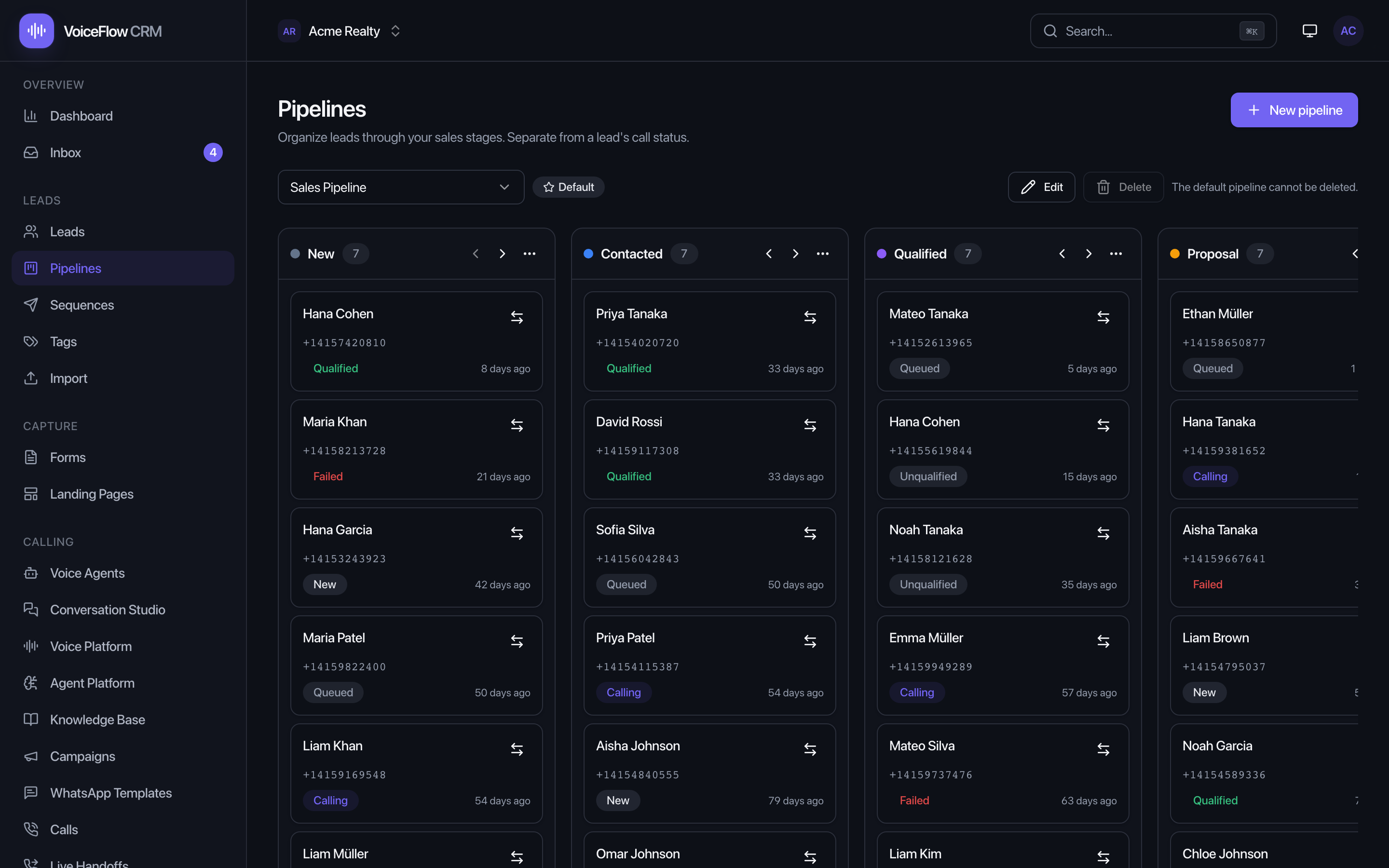Image resolution: width=1389 pixels, height=868 pixels.
Task: Click the move-stage icon on Mateo Tanaka's card
Action: point(1103,317)
